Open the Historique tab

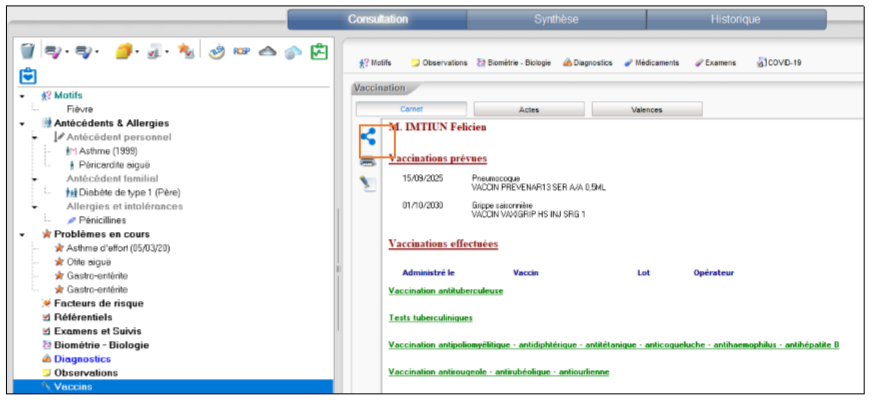735,19
